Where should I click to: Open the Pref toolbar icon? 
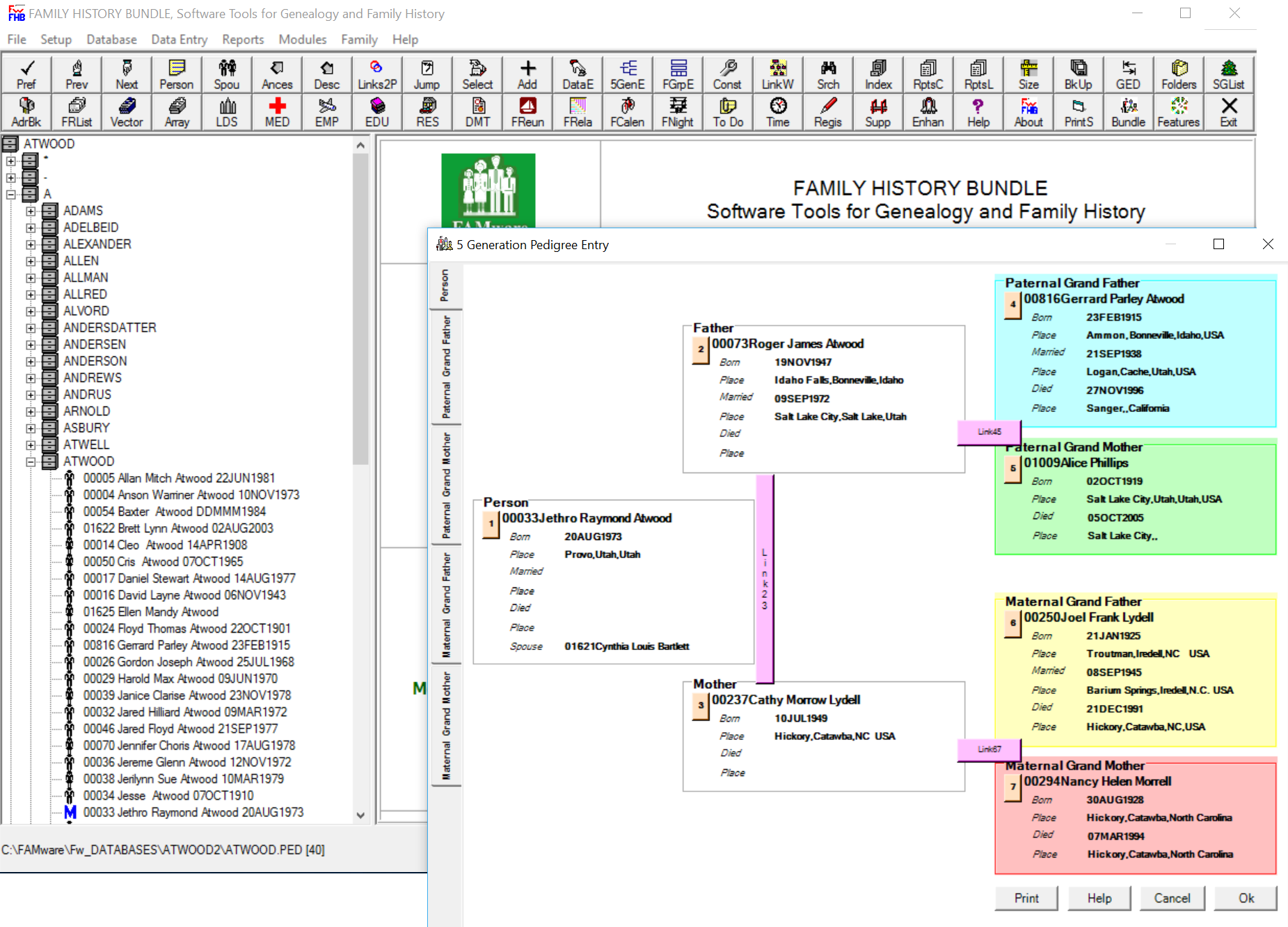point(26,74)
